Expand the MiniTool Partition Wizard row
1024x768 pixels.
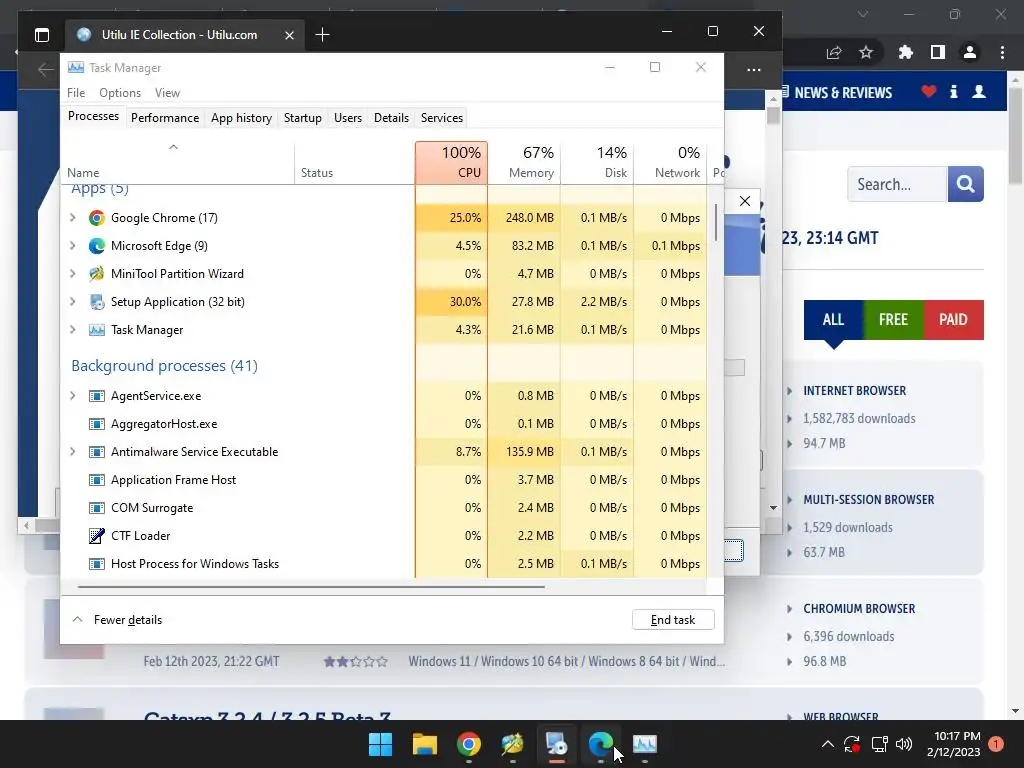[x=72, y=274]
